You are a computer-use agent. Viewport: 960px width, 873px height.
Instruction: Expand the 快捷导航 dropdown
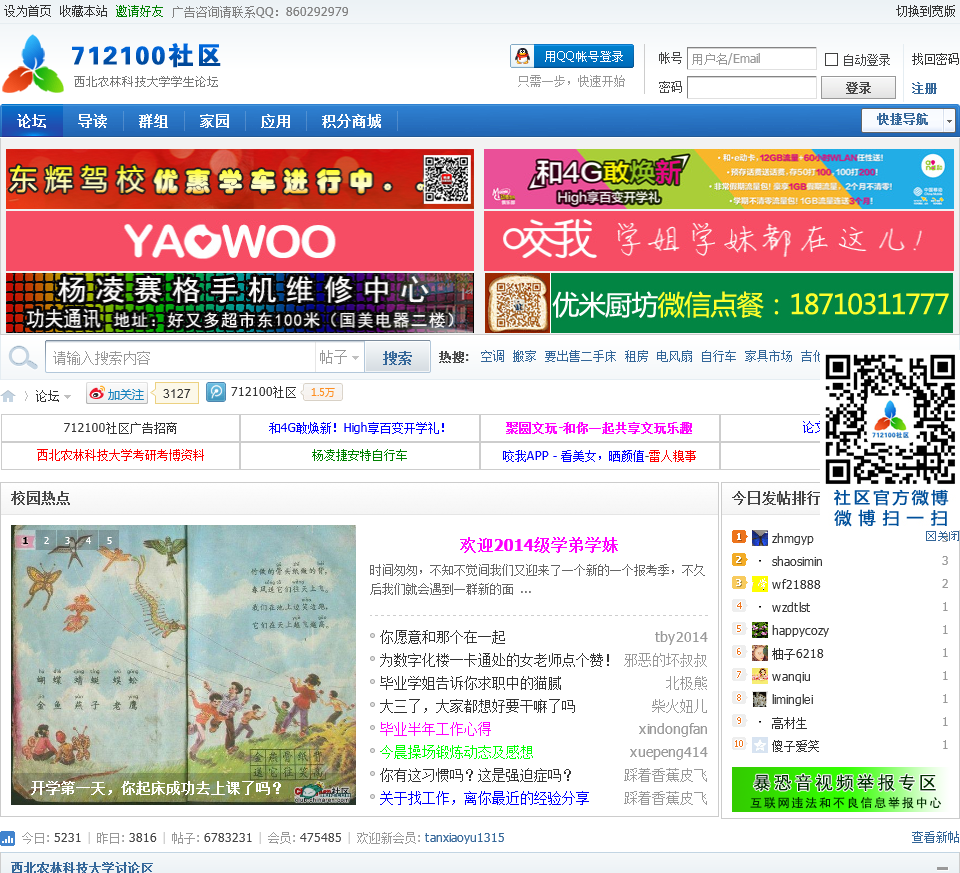pyautogui.click(x=949, y=121)
